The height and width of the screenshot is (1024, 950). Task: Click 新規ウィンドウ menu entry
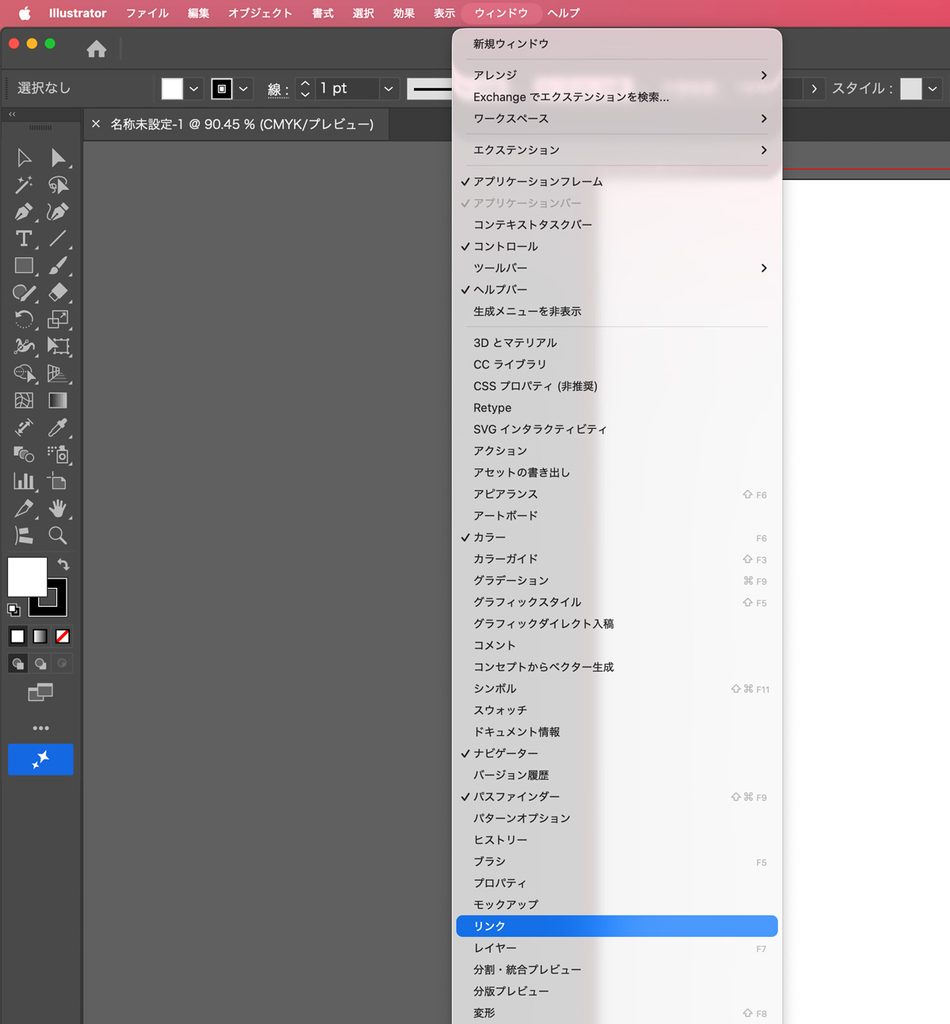pos(617,44)
